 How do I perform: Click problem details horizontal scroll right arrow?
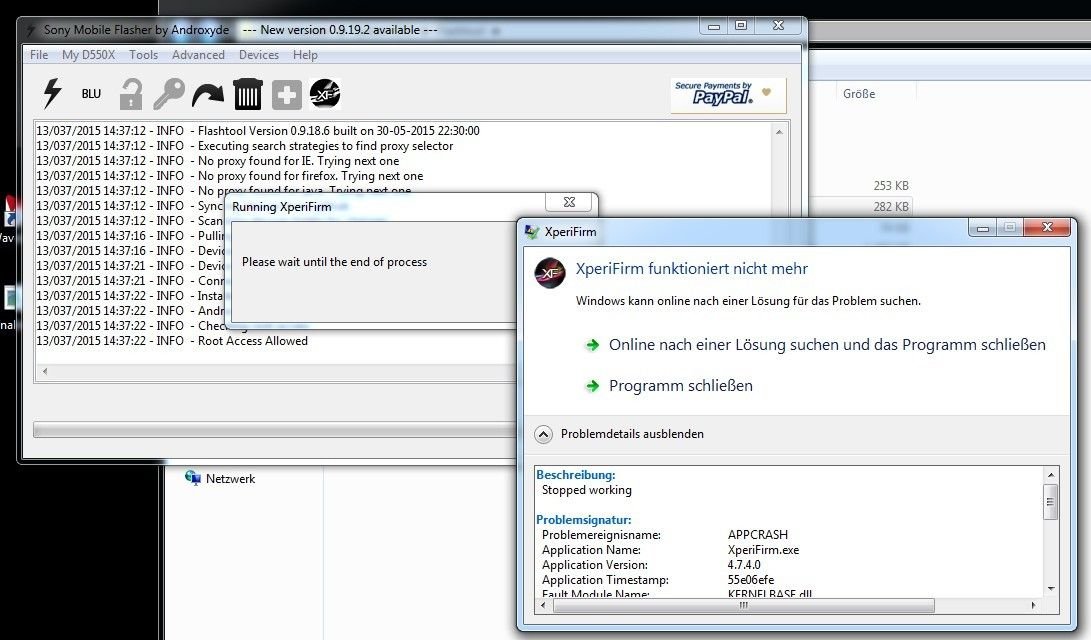pyautogui.click(x=1033, y=606)
